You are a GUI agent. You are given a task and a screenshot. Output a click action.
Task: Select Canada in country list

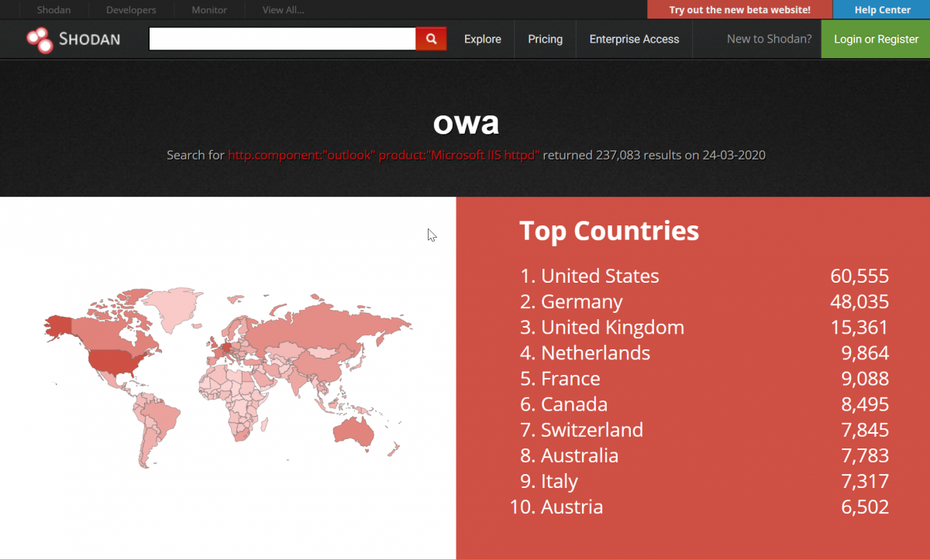point(574,404)
